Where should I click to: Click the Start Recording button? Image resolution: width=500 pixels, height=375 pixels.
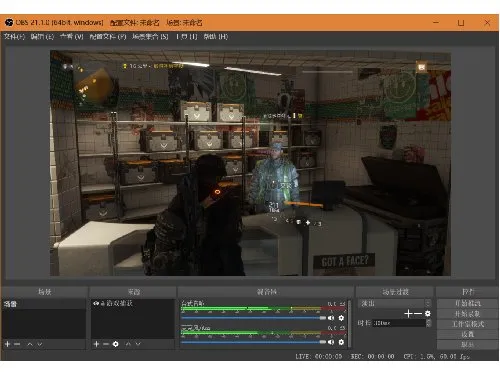(468, 314)
